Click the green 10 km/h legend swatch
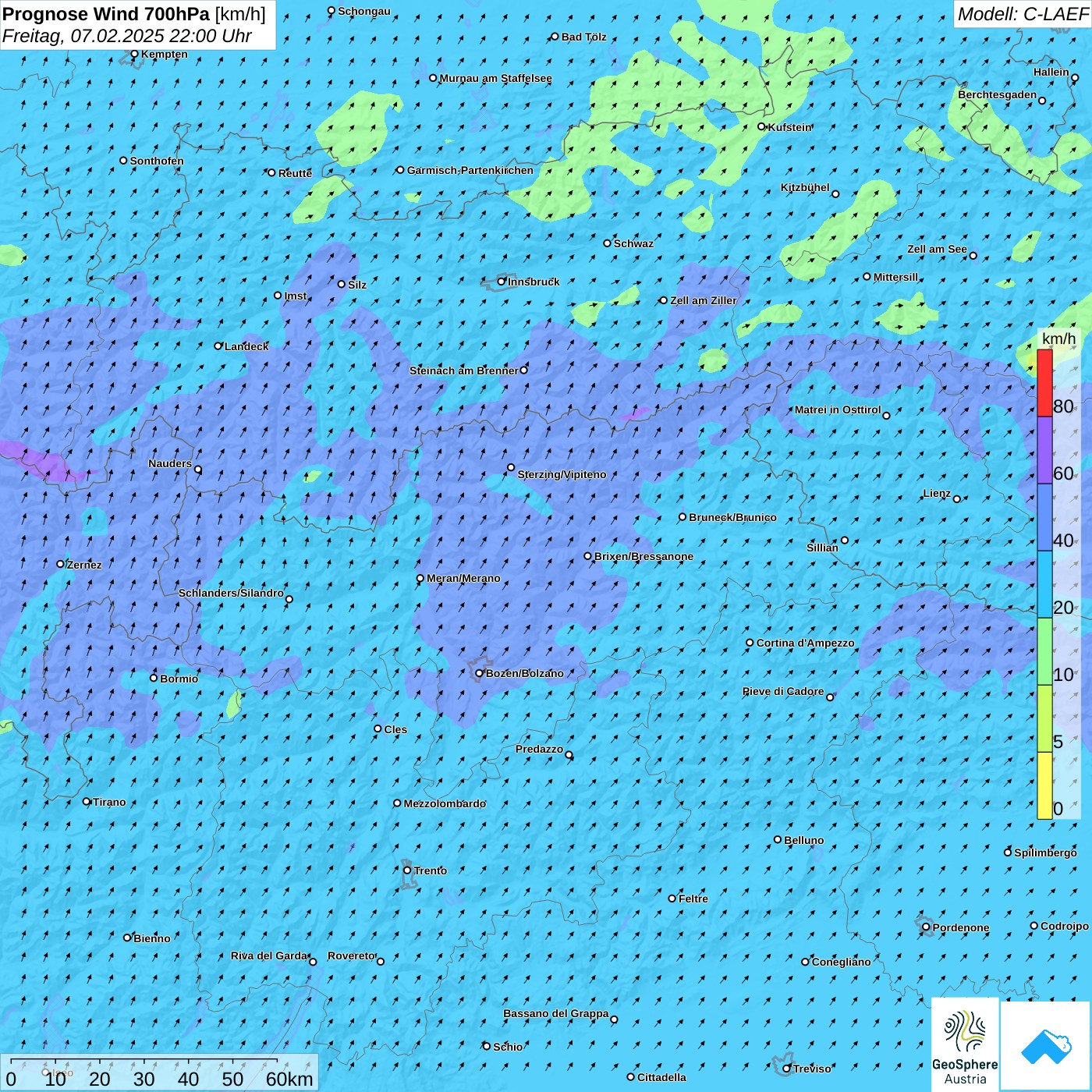1092x1092 pixels. tap(1044, 651)
